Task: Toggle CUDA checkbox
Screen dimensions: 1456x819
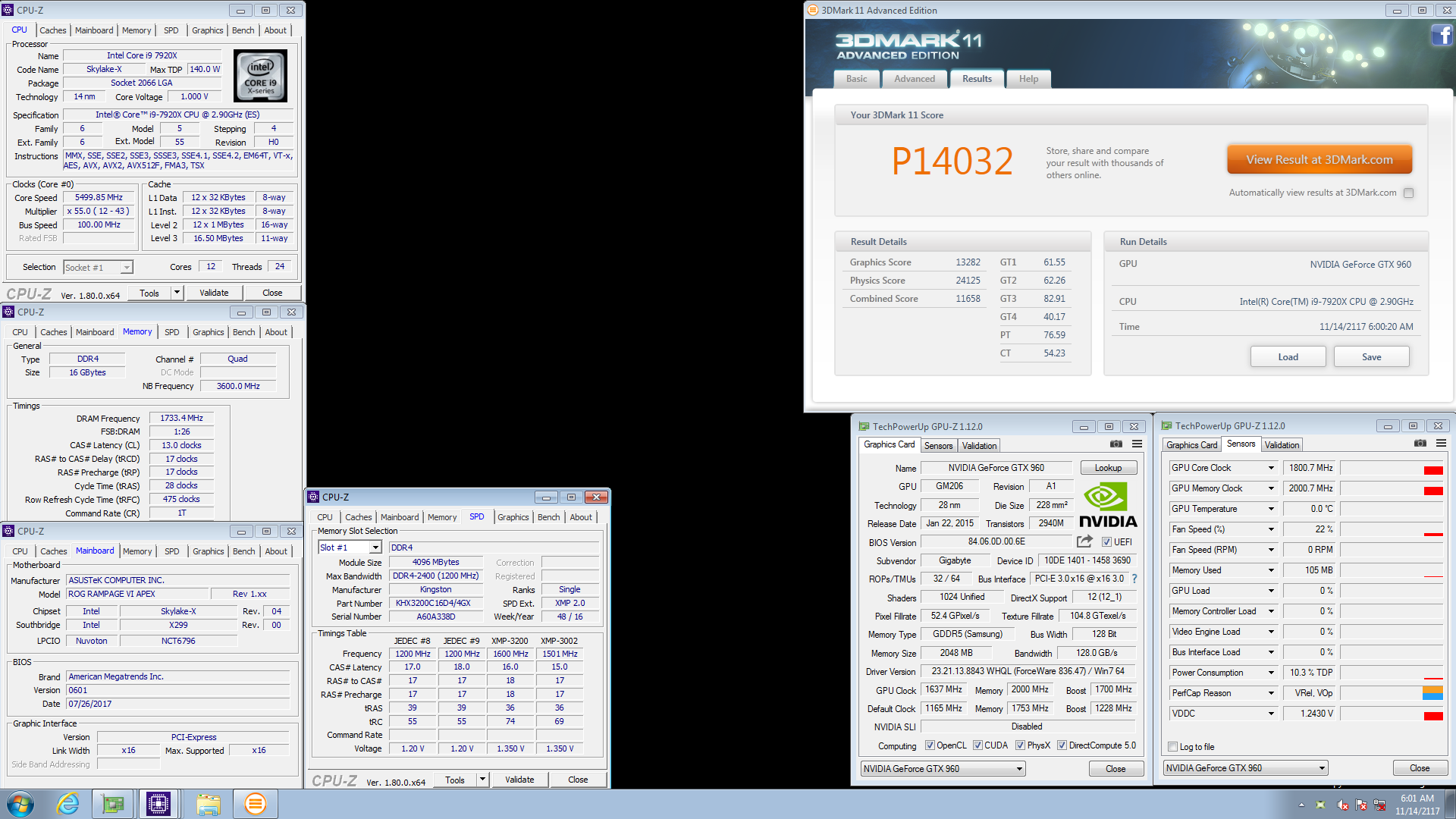Action: tap(977, 745)
